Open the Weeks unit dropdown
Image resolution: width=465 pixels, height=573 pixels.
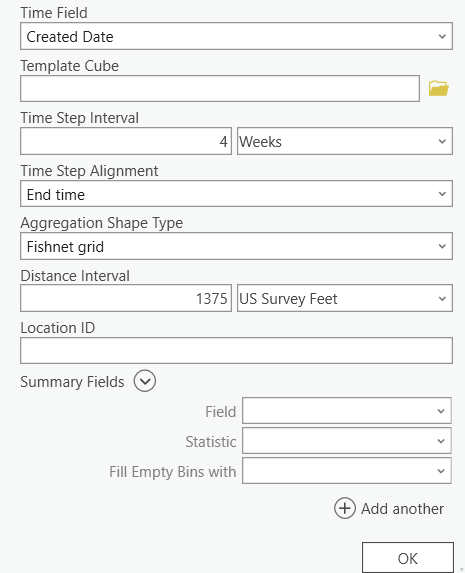pos(345,141)
